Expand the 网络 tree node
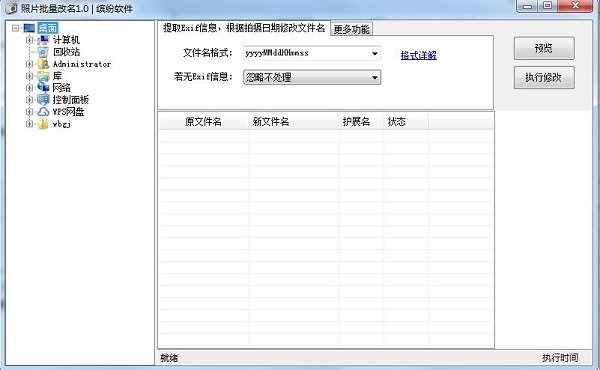 (x=29, y=88)
